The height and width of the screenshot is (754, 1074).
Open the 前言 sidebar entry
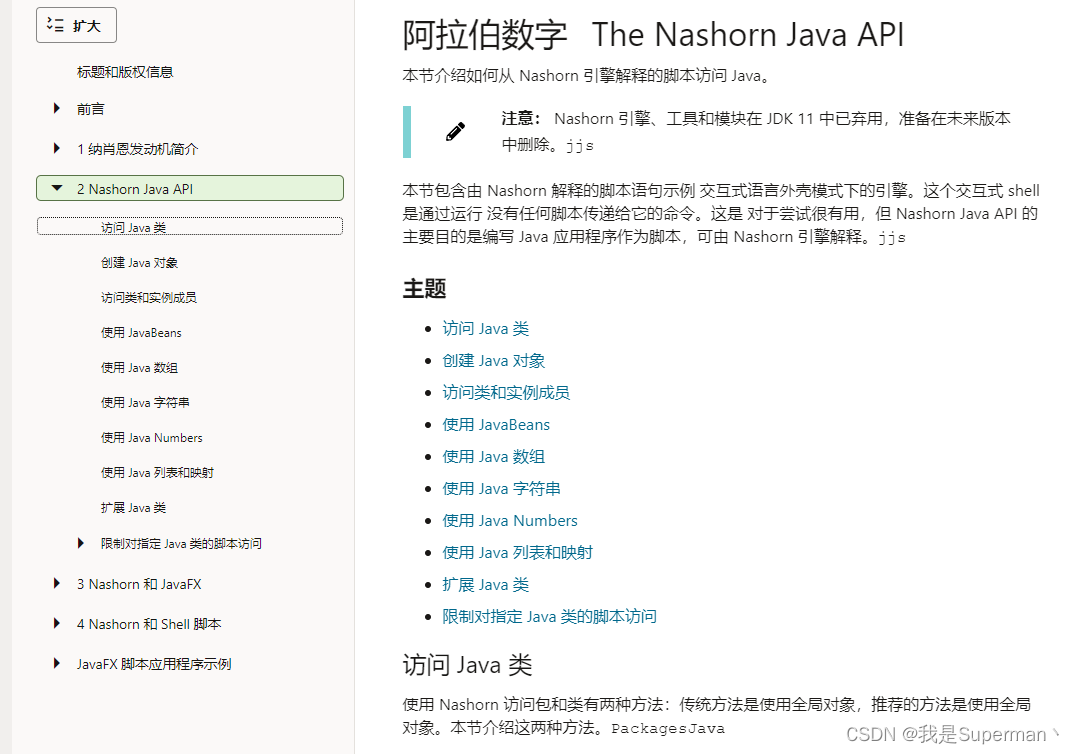click(90, 109)
